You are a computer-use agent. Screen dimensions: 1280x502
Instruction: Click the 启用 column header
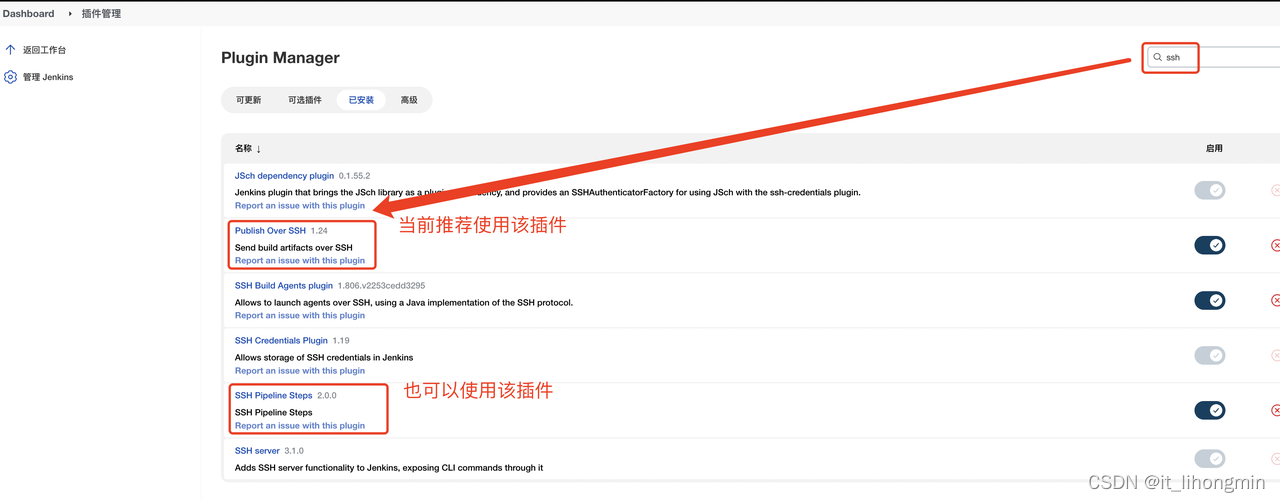[x=1214, y=148]
